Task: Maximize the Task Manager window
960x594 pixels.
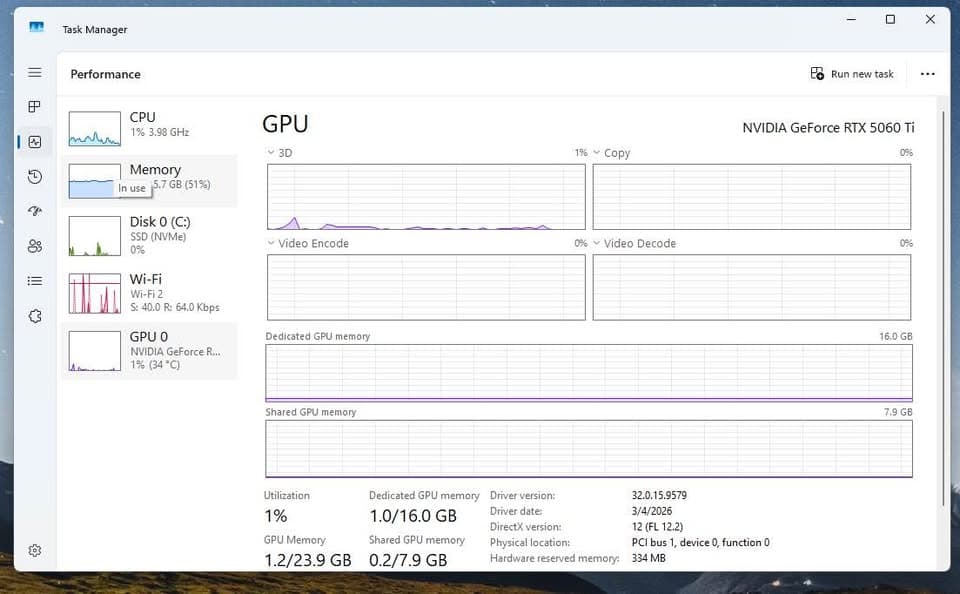Action: point(890,20)
